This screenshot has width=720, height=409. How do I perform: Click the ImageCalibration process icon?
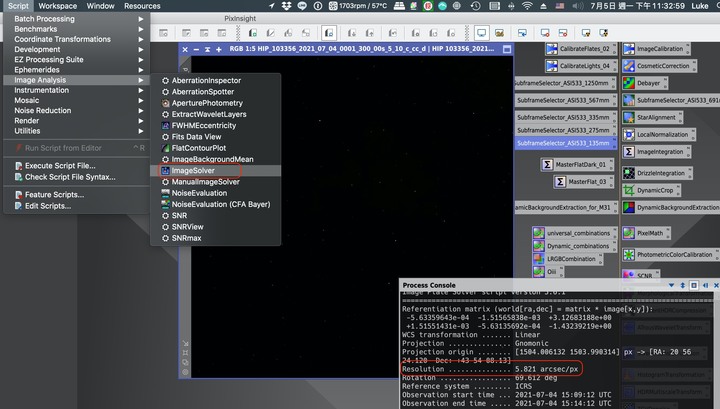click(656, 49)
